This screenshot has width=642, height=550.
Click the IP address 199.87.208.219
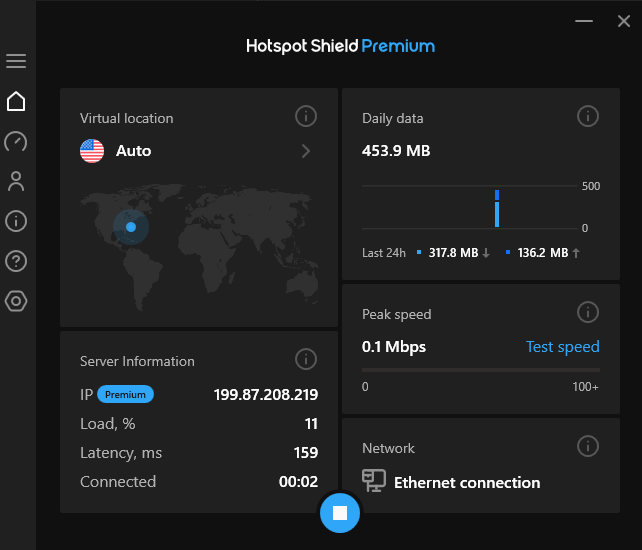(x=266, y=394)
